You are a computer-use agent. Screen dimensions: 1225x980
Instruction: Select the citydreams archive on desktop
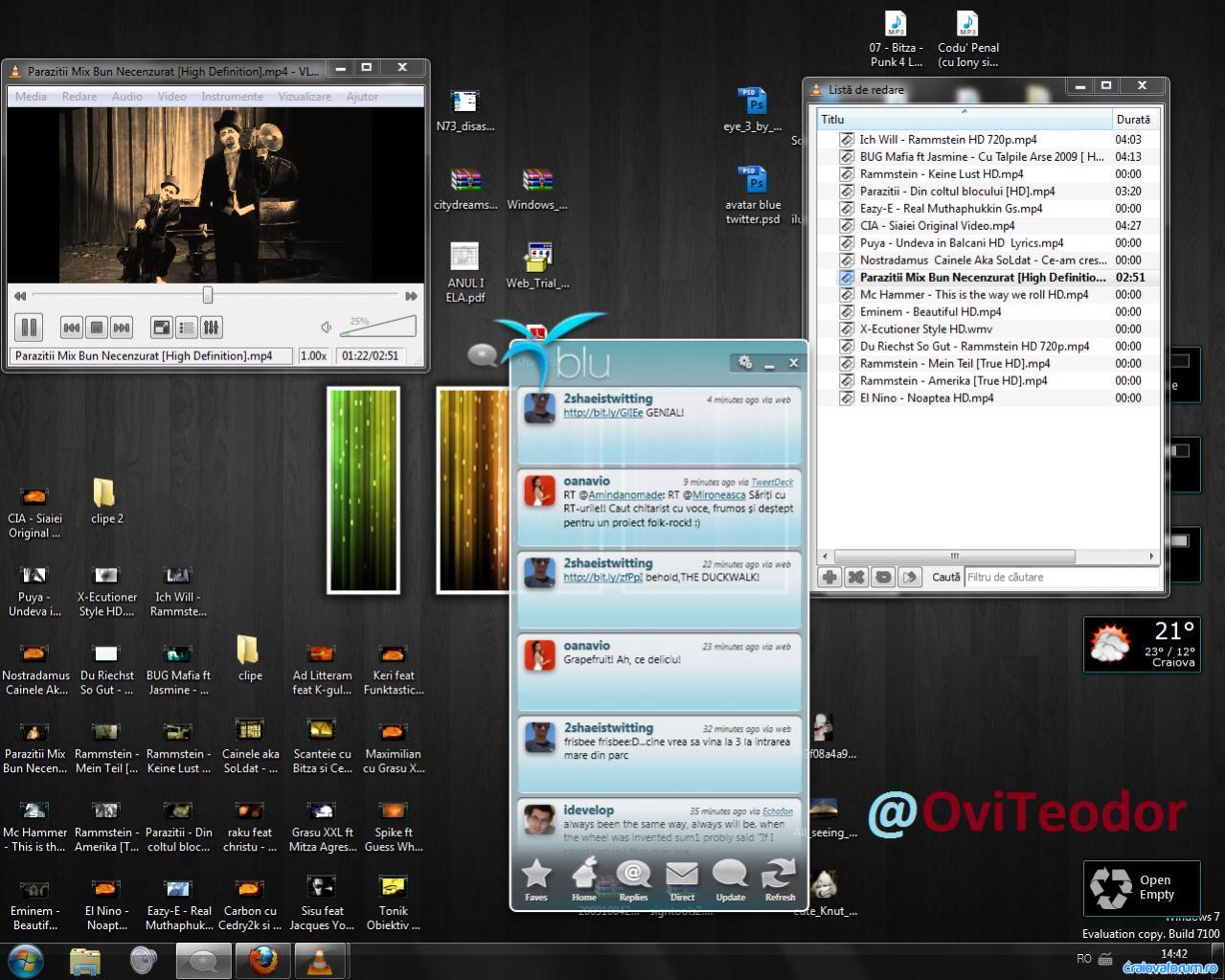click(465, 189)
